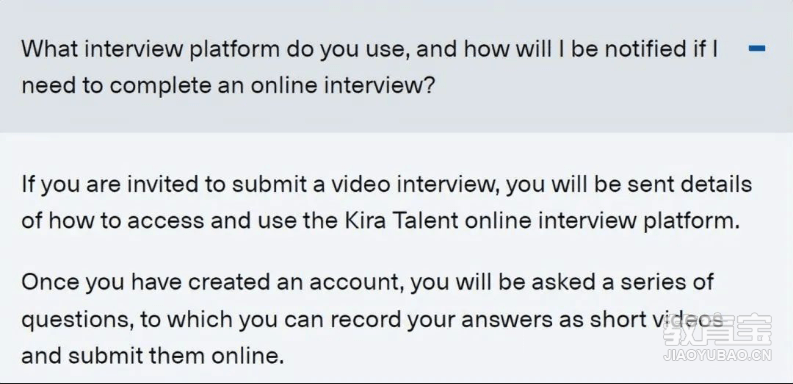This screenshot has height=384, width=793.
Task: Click the last line "and submit them online."
Action: (152, 356)
